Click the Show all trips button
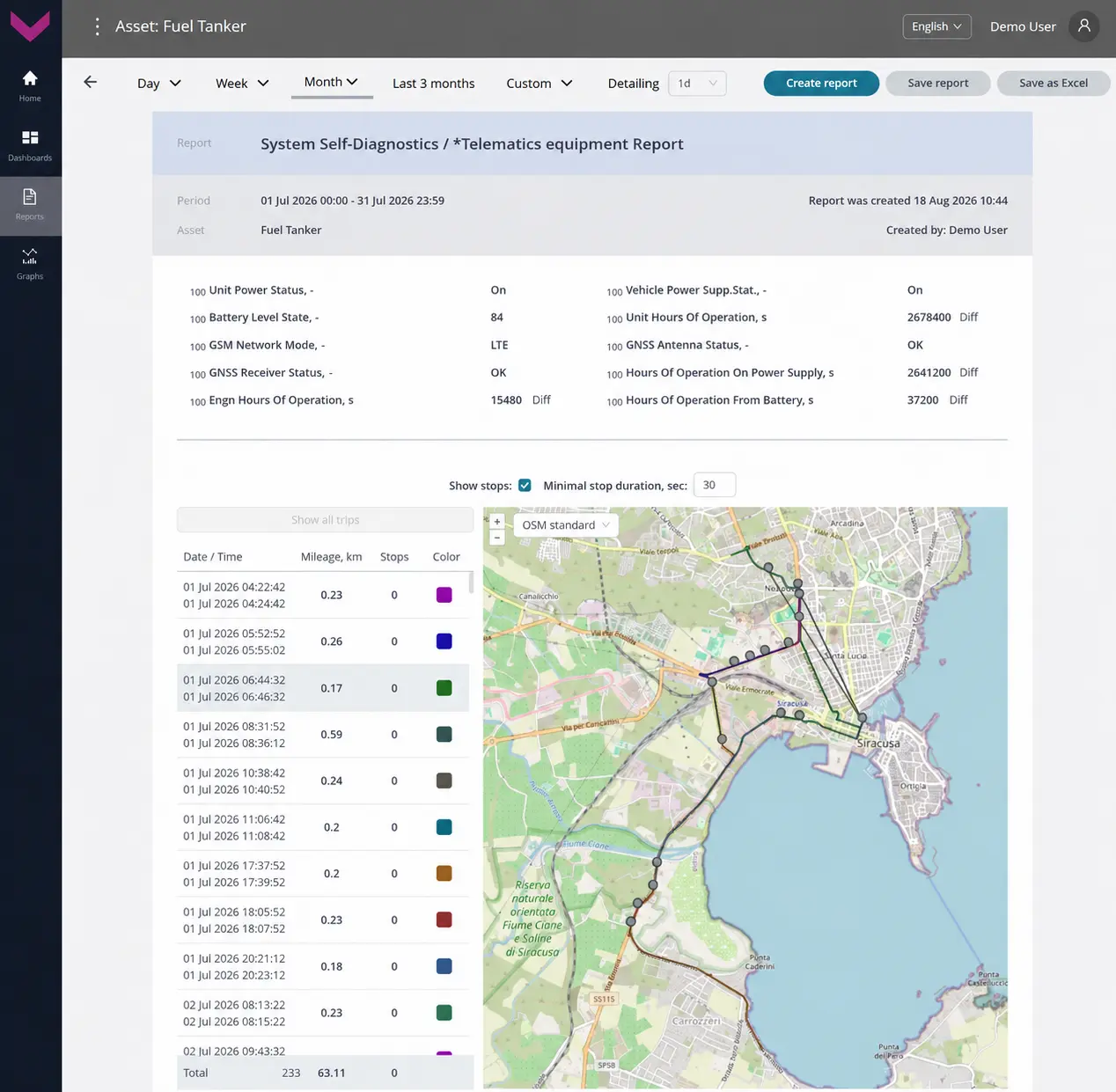This screenshot has width=1116, height=1092. (x=325, y=520)
